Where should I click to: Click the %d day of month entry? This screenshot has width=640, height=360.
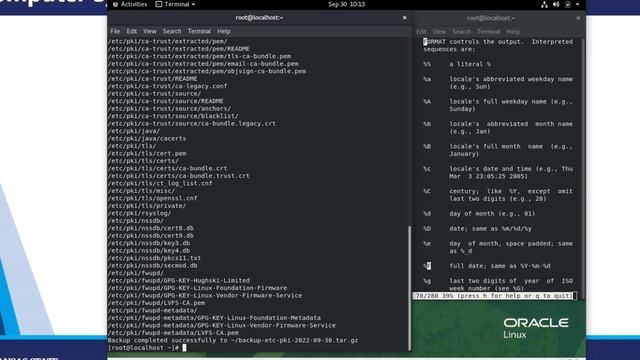coord(479,213)
